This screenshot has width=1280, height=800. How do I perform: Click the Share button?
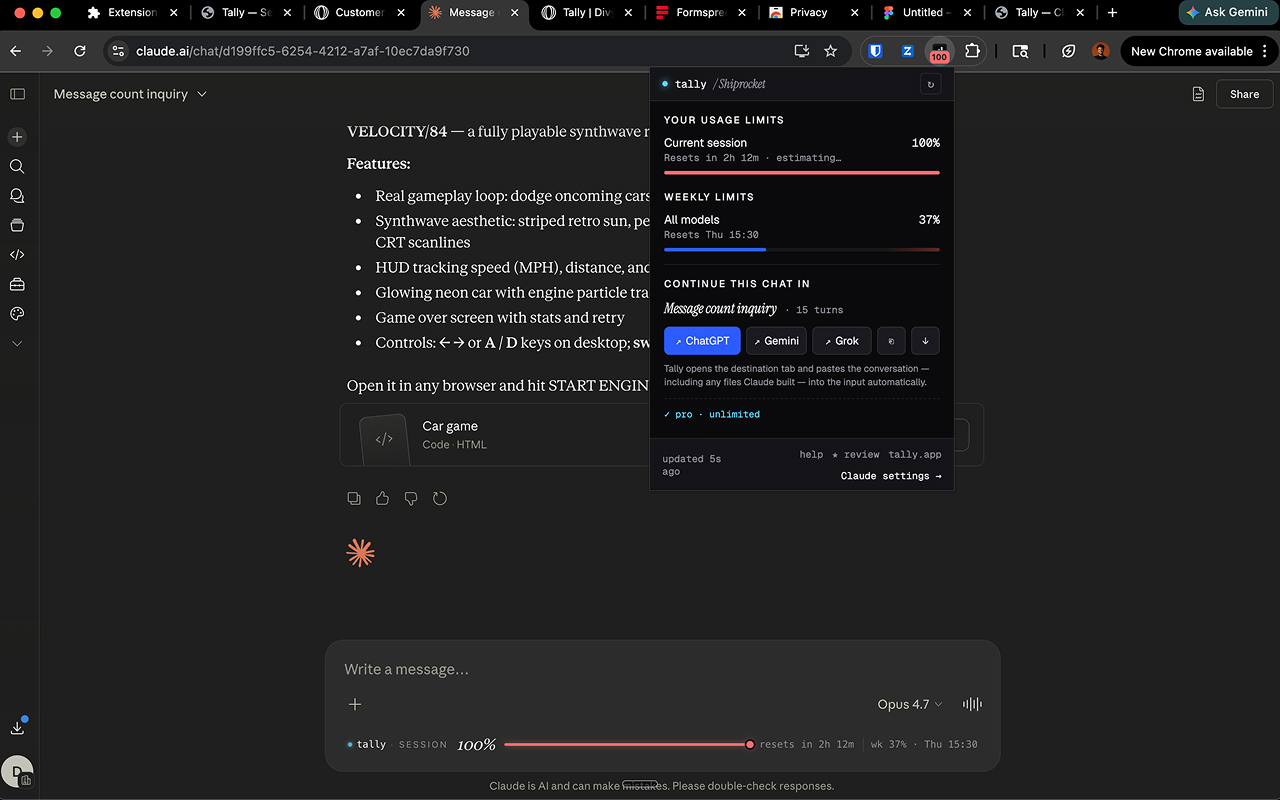[x=1244, y=94]
